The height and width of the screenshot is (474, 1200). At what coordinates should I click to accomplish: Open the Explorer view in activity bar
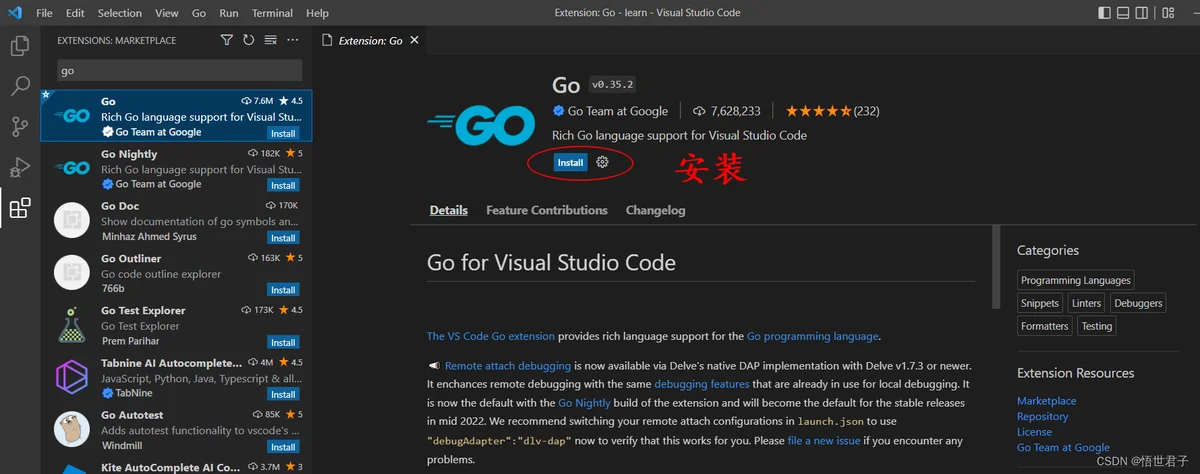coord(19,46)
